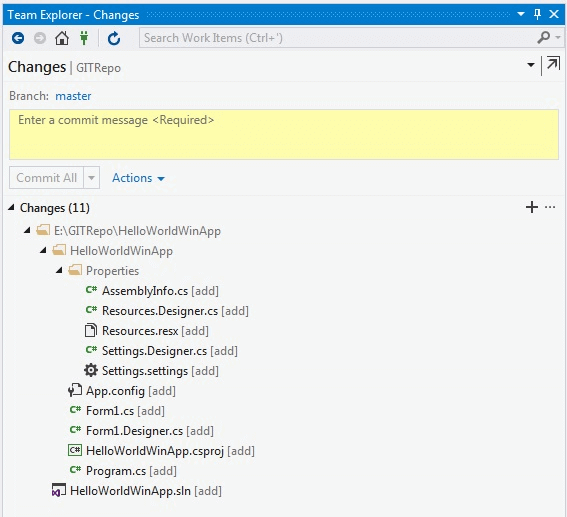Collapse the Properties folder node
This screenshot has height=517, width=567.
coord(59,270)
